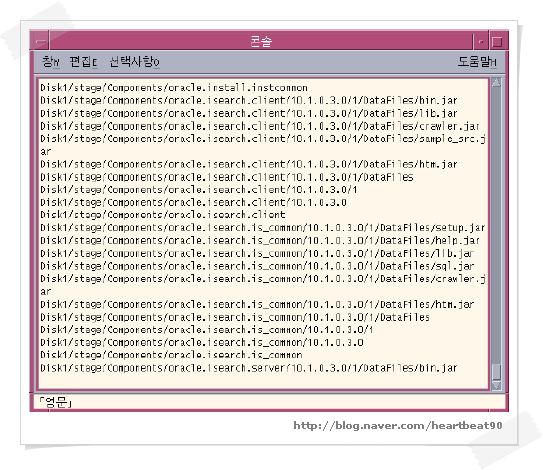Screen dimensions: 543x470
Task: Click the isearch.server bin.jar last output line
Action: [x=249, y=368]
